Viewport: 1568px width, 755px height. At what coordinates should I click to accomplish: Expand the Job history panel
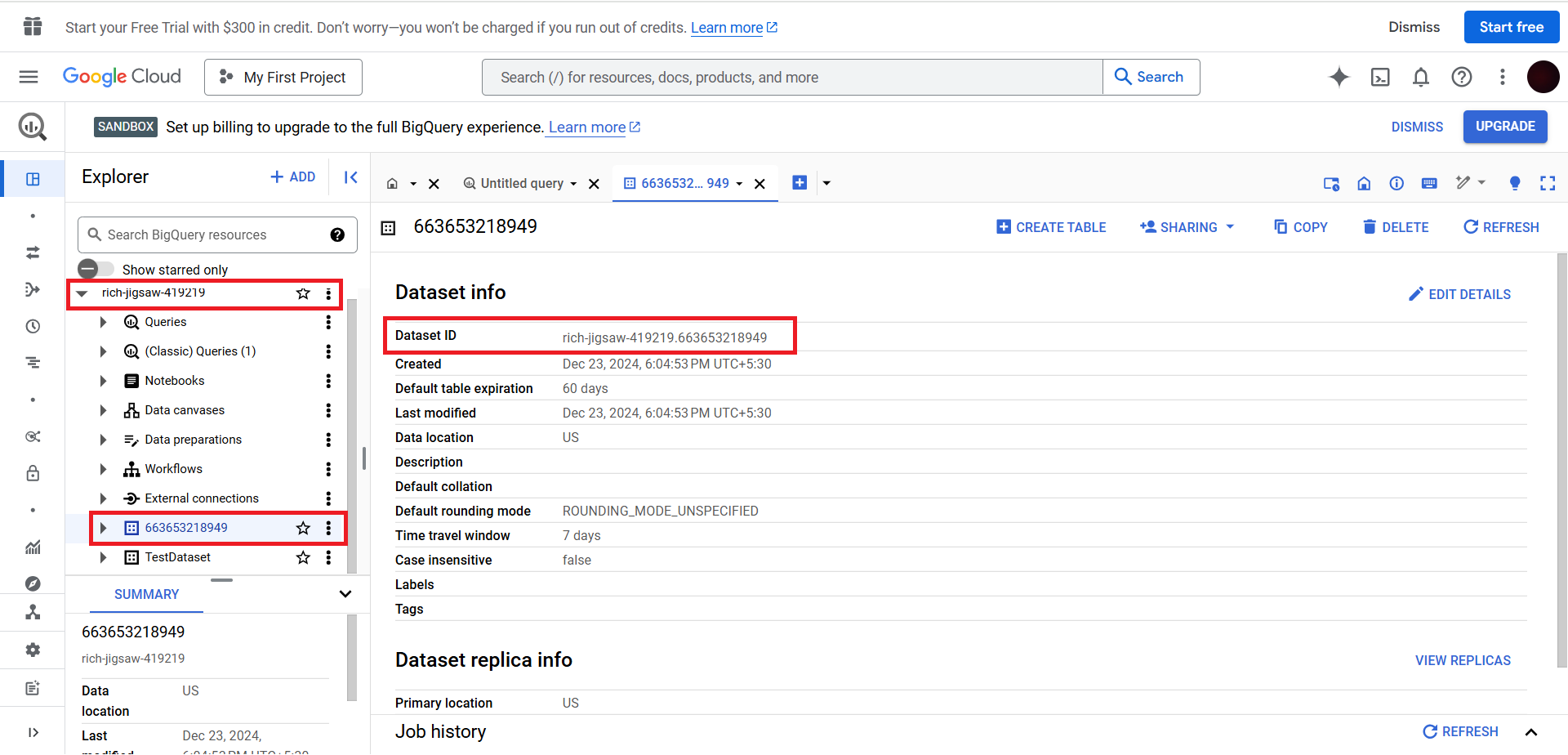click(1531, 732)
